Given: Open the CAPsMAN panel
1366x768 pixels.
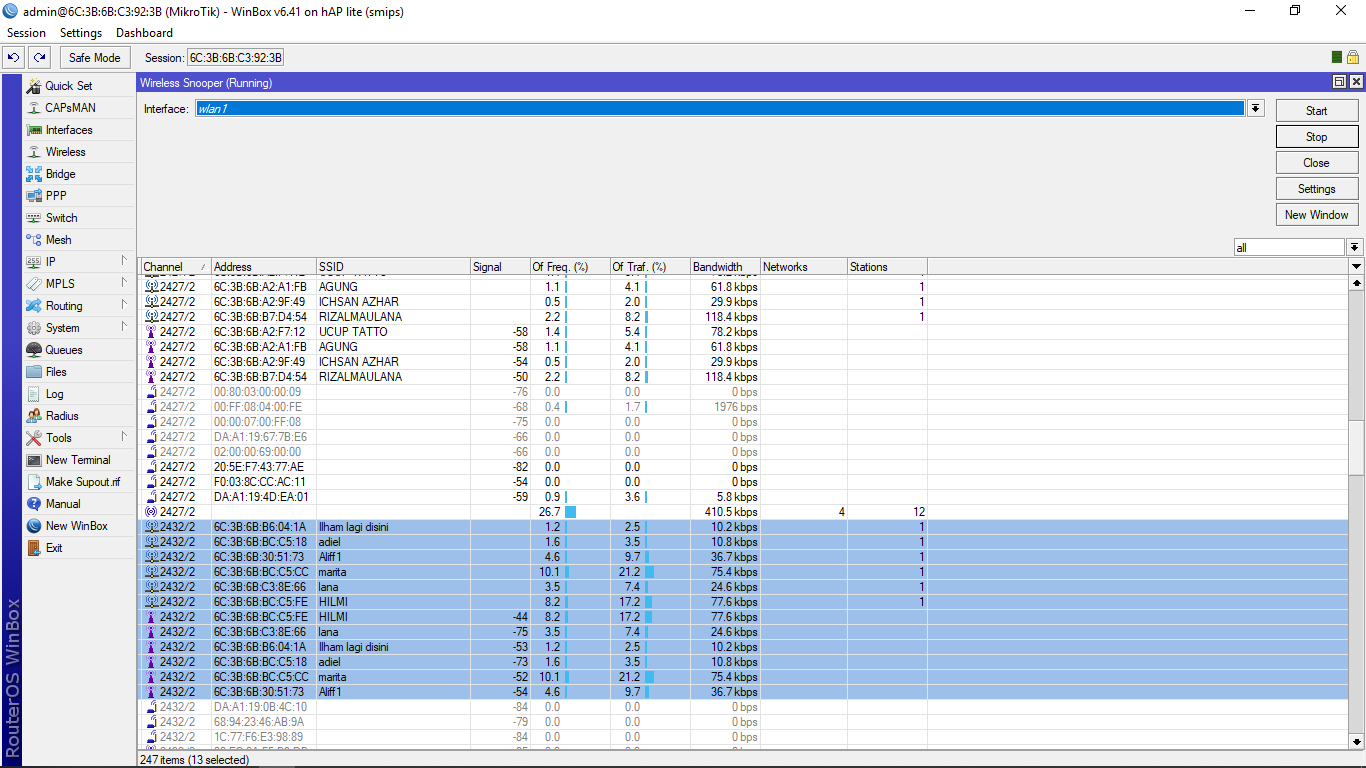Looking at the screenshot, I should tap(70, 107).
